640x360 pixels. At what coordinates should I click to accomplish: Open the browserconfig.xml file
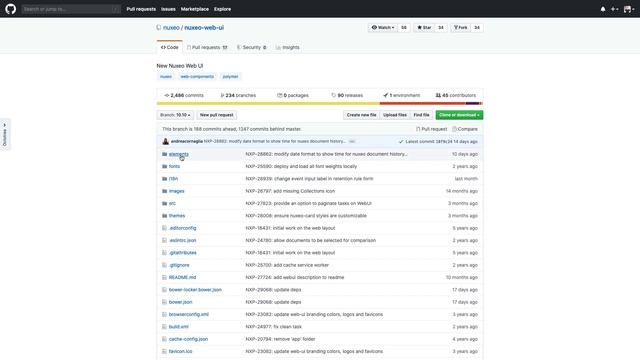coord(189,314)
